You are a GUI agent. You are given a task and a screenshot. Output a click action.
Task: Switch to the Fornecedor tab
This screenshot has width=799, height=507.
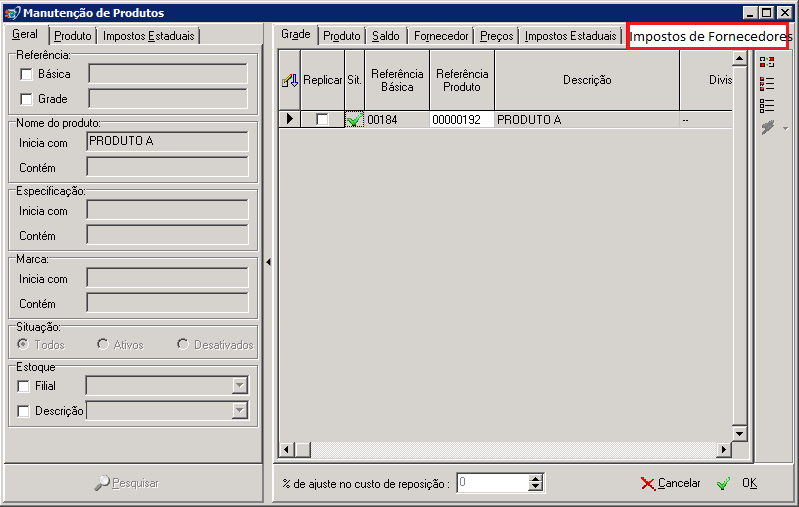pyautogui.click(x=441, y=36)
